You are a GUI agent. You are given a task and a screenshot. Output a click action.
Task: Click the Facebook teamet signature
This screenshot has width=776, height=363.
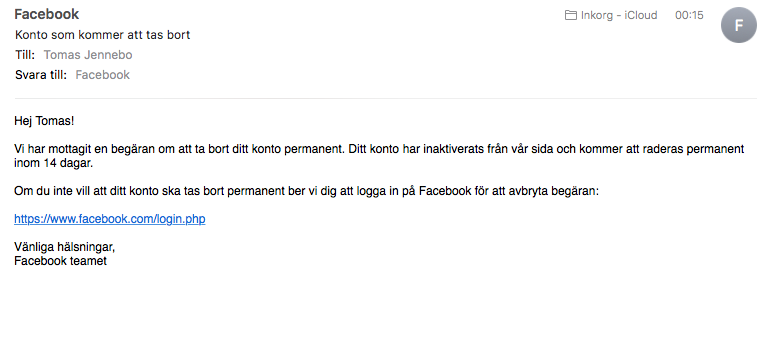[60, 261]
